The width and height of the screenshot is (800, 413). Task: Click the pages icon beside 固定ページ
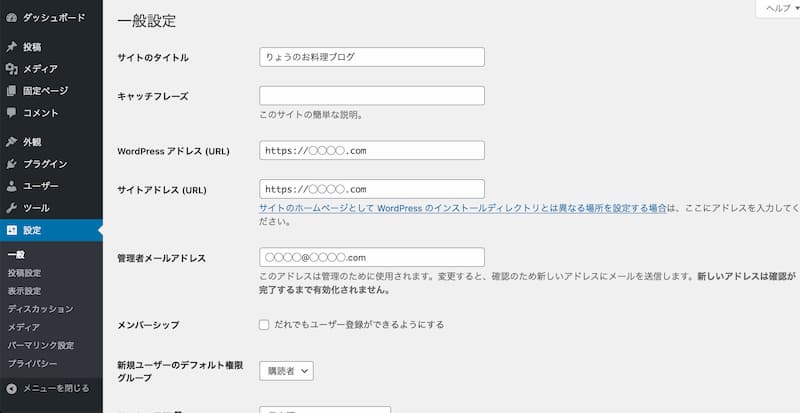(x=12, y=91)
